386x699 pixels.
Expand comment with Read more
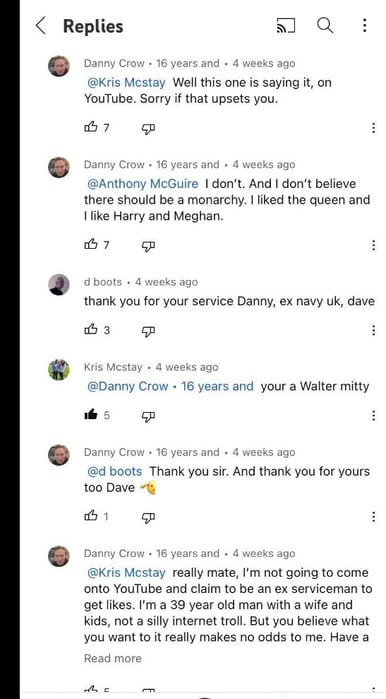click(112, 658)
